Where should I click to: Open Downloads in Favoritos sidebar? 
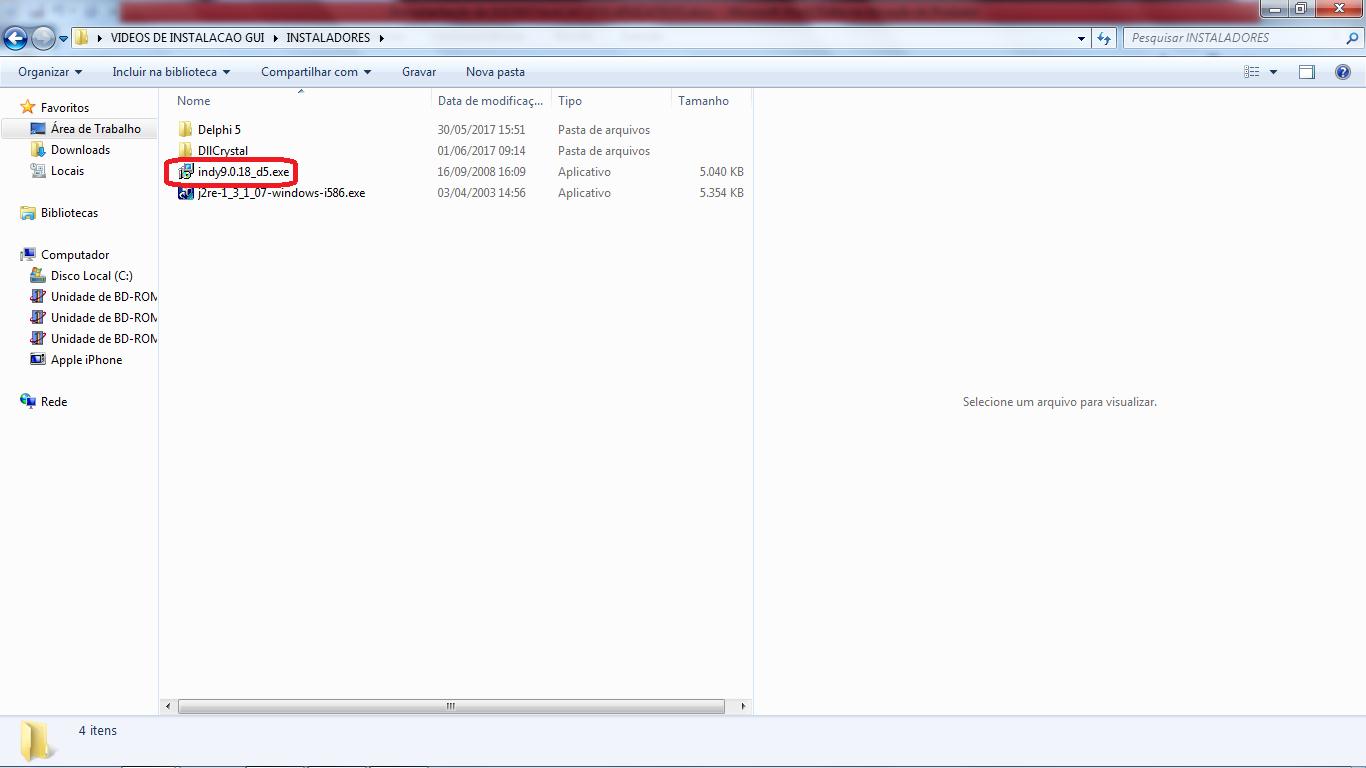80,150
